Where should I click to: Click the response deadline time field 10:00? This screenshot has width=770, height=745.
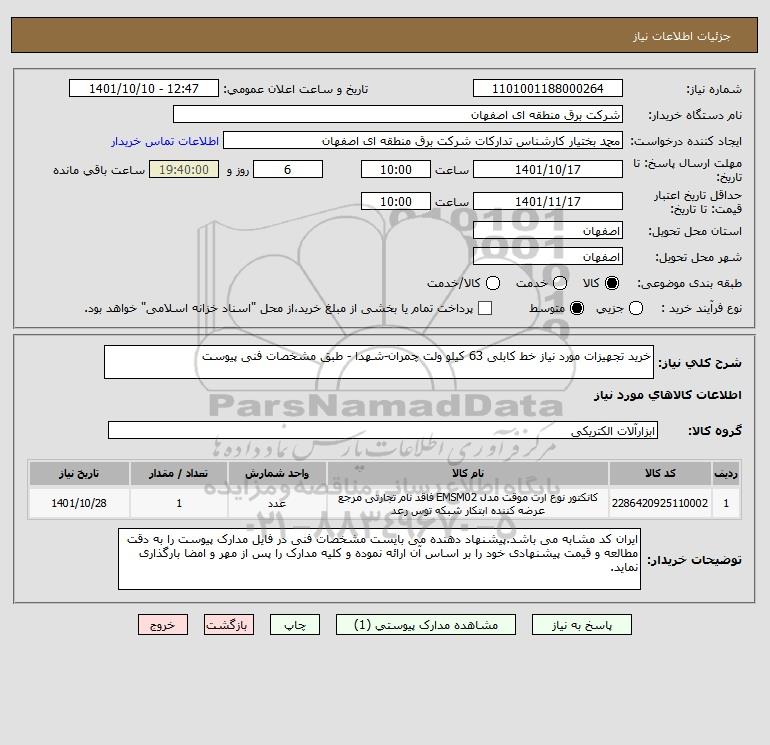[396, 169]
